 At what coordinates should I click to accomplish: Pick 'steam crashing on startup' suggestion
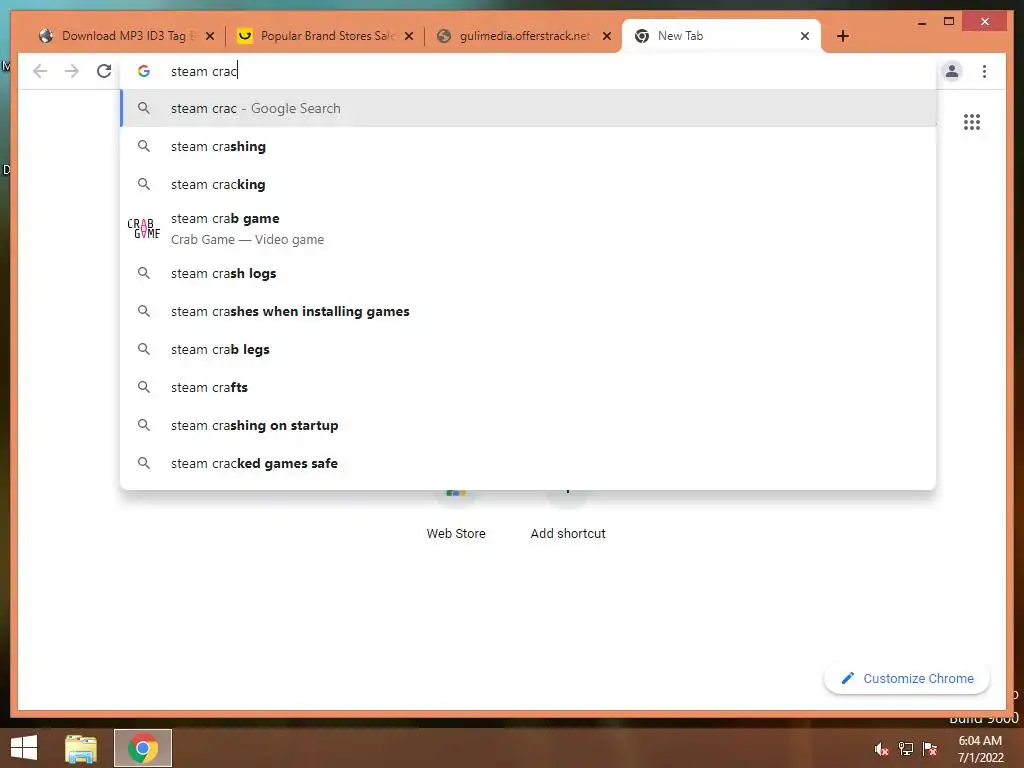point(528,425)
